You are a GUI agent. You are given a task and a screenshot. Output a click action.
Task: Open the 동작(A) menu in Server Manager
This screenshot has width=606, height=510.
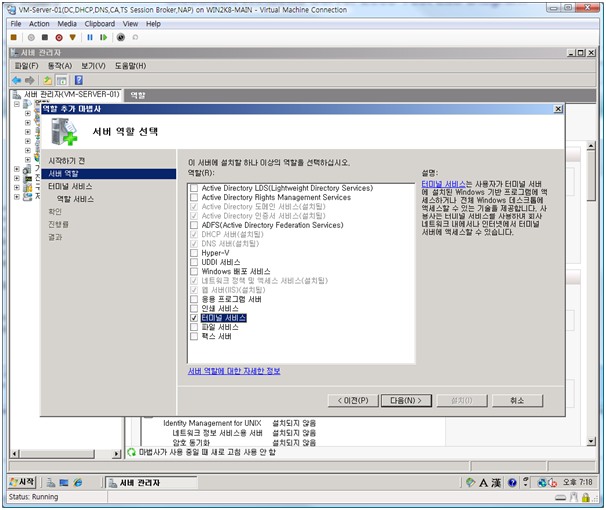coord(60,66)
